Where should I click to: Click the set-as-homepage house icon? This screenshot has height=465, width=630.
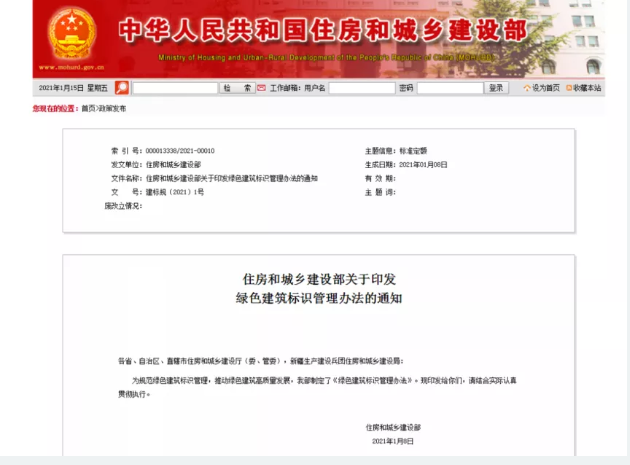point(527,88)
